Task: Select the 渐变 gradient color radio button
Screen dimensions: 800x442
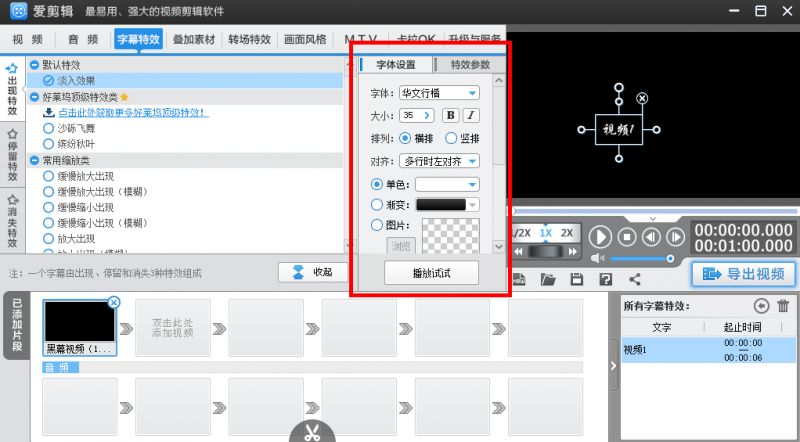Action: coord(377,205)
